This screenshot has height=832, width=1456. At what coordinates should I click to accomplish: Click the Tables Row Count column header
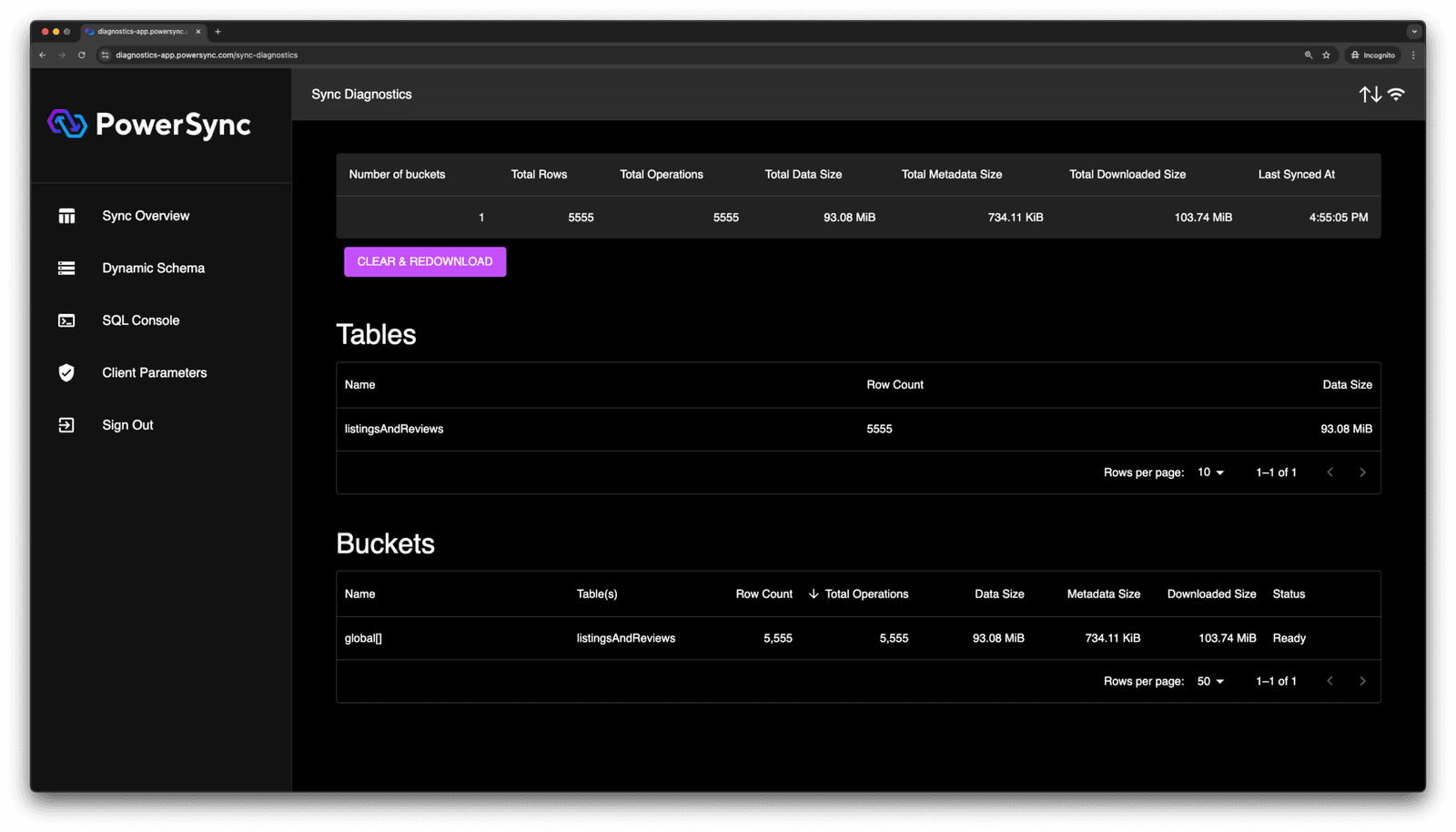[895, 385]
